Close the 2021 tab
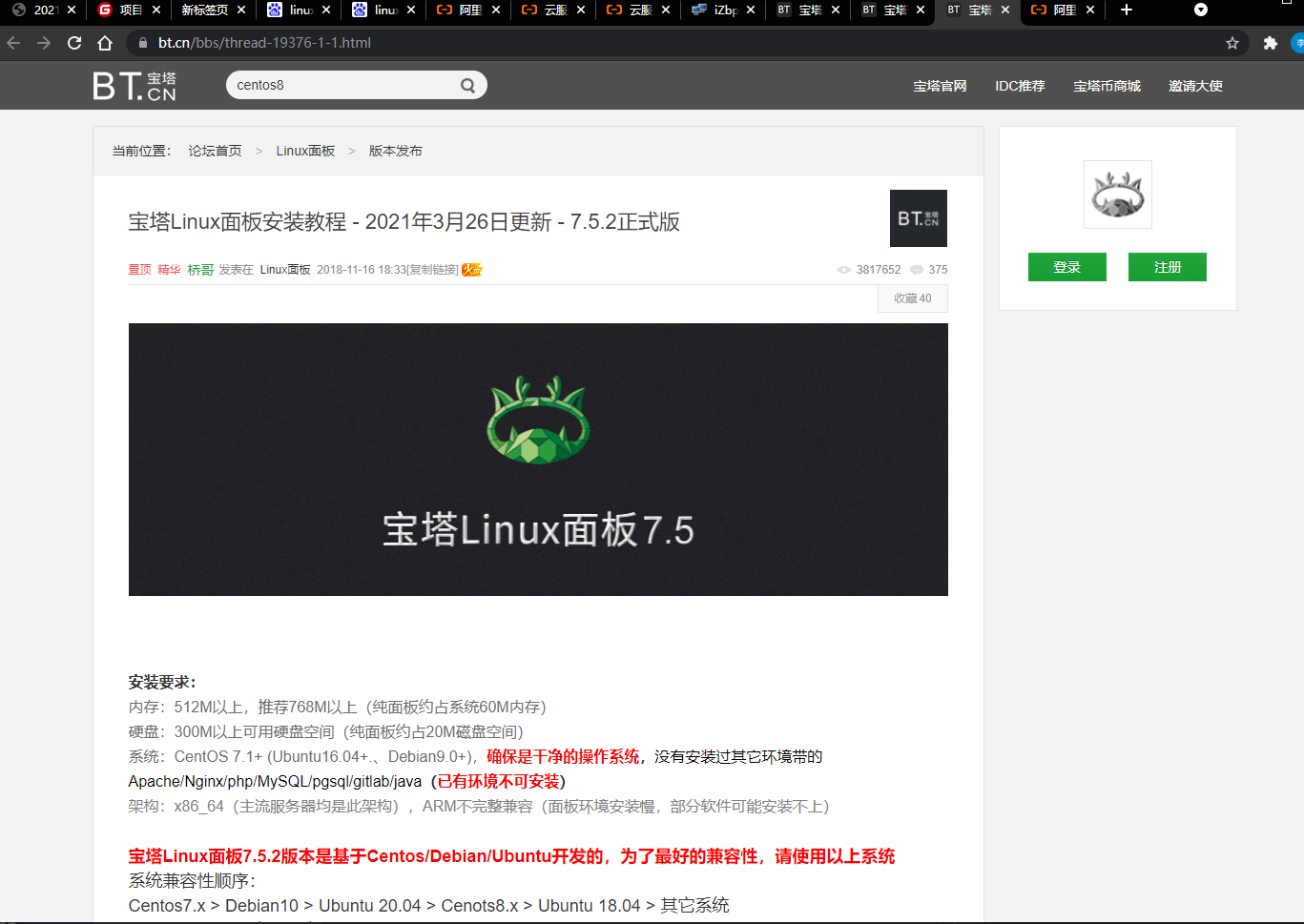Screen dimensions: 1304x924 click(72, 10)
